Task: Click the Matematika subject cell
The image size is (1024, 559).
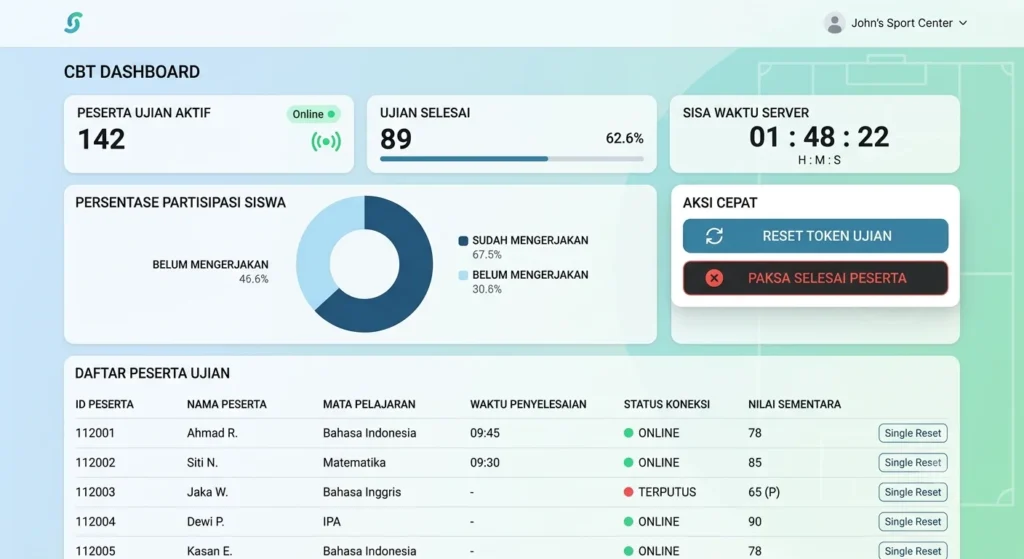Action: (x=354, y=462)
